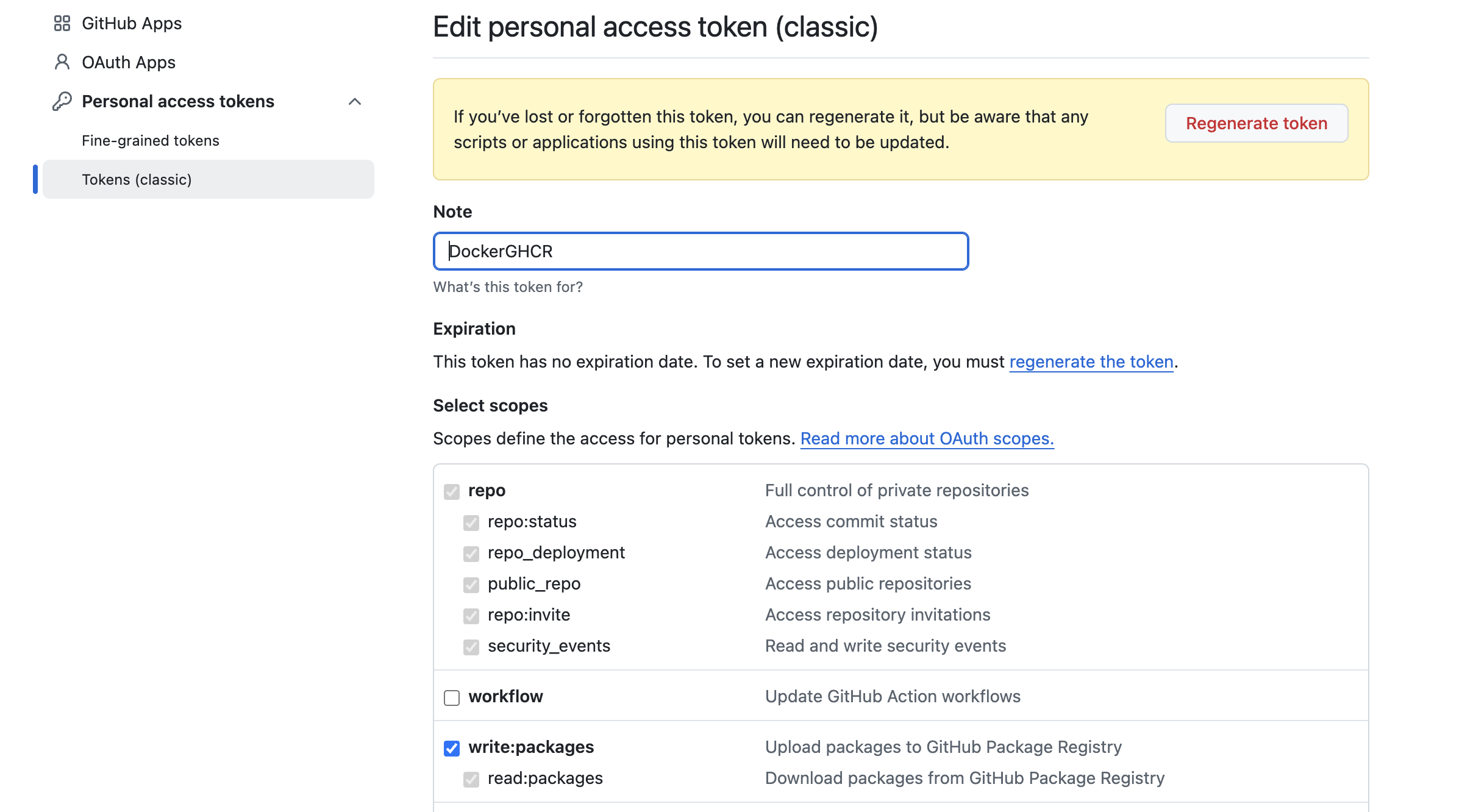Toggle the repo:status checkbox
The image size is (1462, 812).
[x=471, y=522]
